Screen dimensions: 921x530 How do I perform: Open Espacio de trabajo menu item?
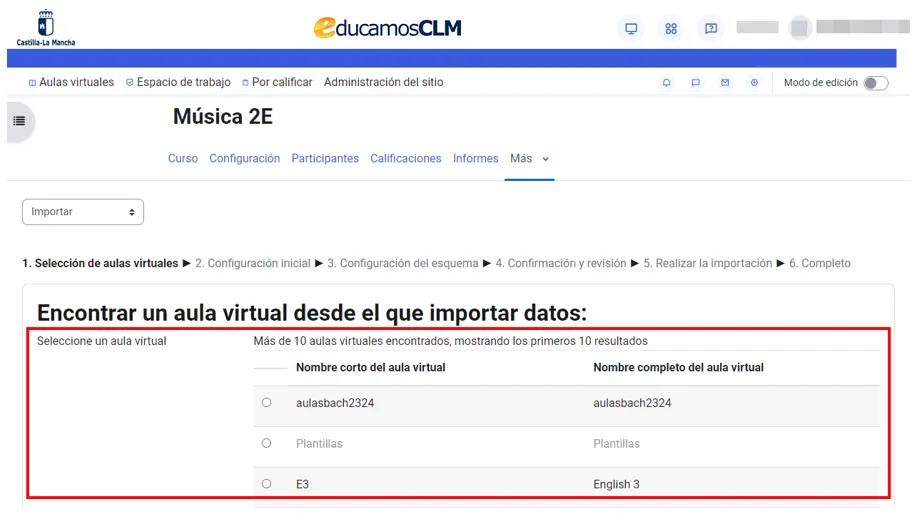point(178,82)
